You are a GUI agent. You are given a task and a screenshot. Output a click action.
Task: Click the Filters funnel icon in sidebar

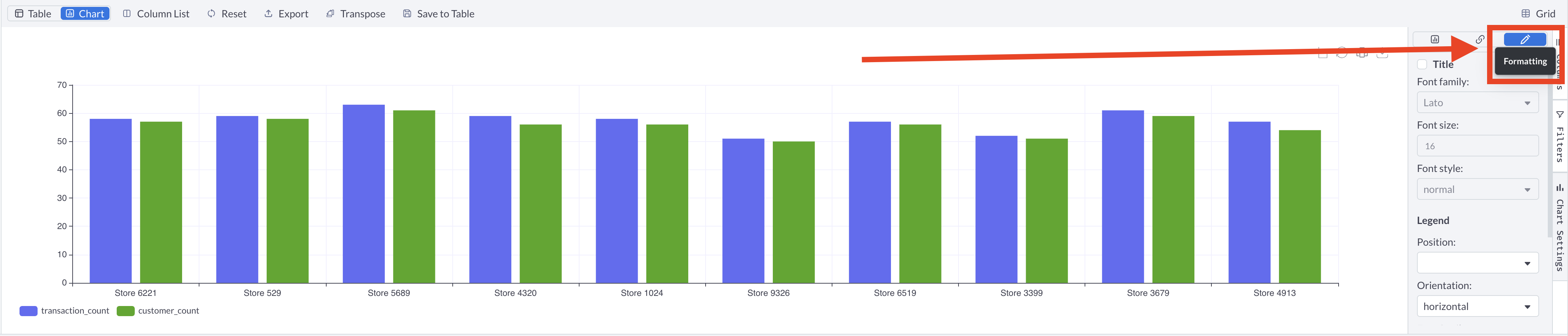click(x=1559, y=115)
